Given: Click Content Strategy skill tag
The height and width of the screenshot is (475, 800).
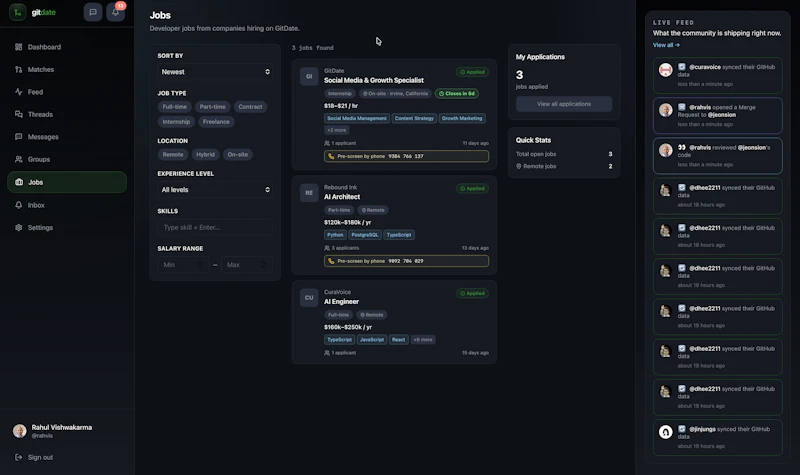Looking at the screenshot, I should click(414, 118).
